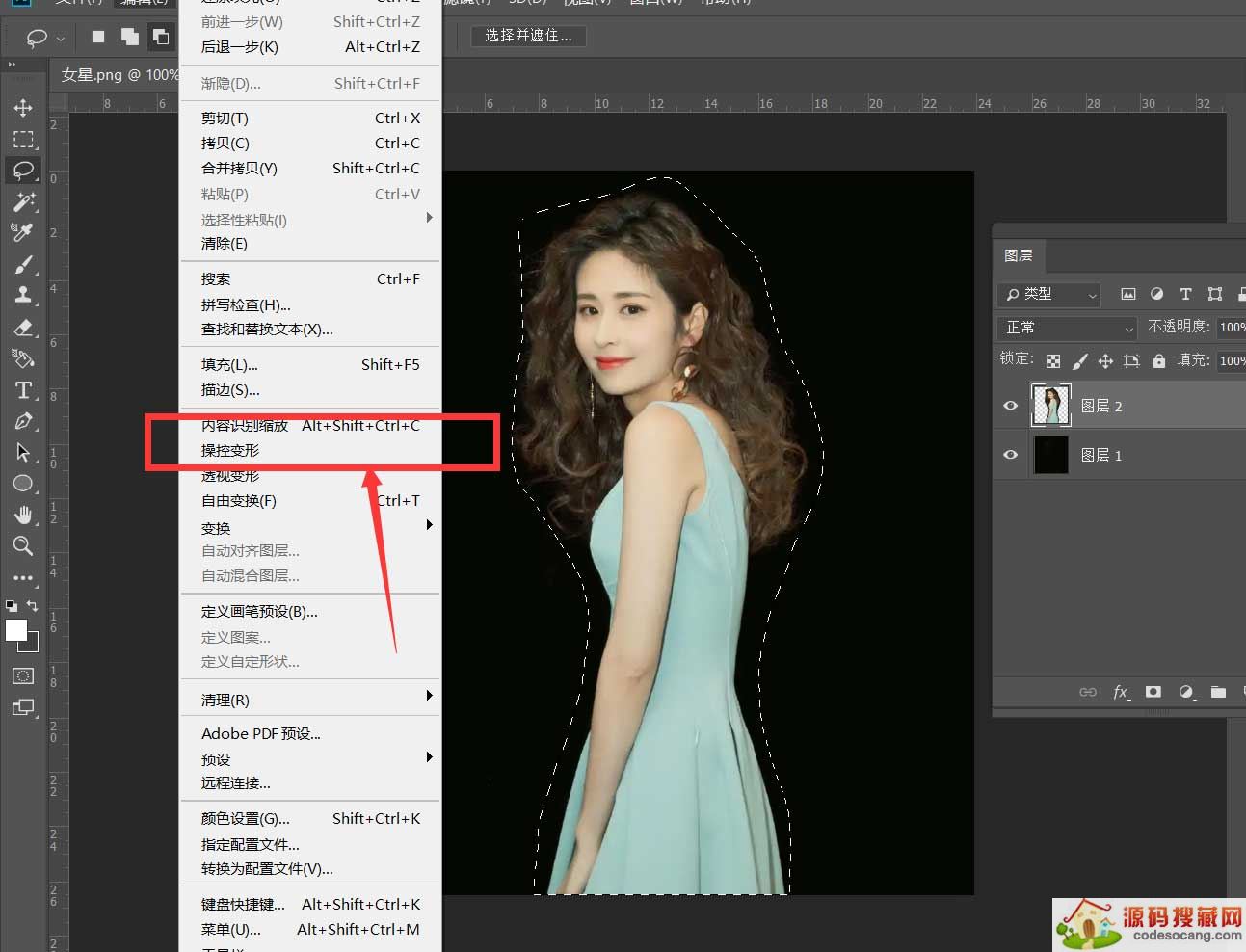
Task: Choose 自由变换(F) menu item
Action: click(x=310, y=501)
